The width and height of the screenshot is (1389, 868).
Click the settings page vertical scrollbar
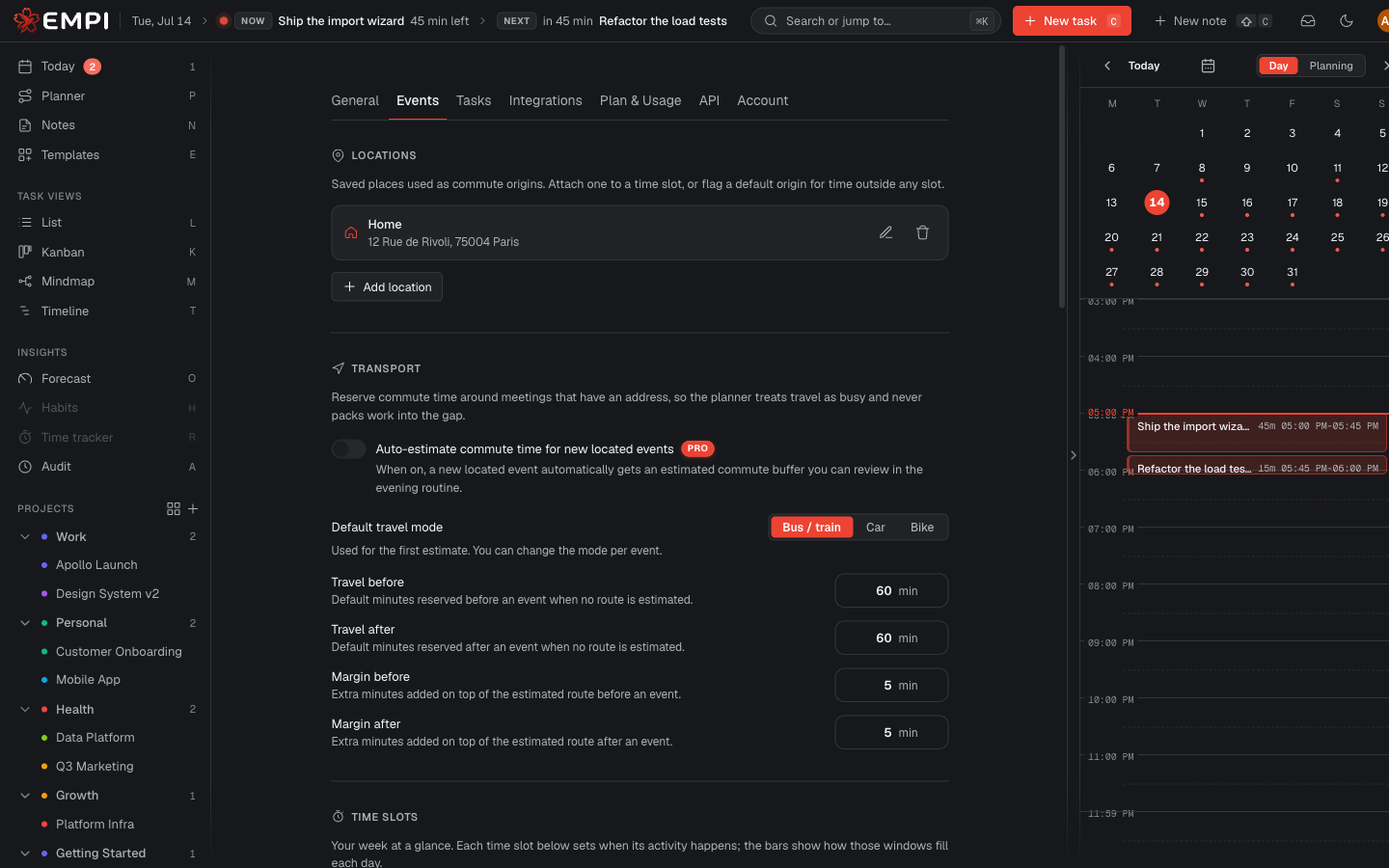(1062, 176)
